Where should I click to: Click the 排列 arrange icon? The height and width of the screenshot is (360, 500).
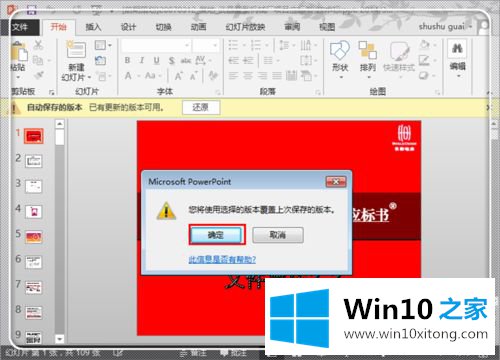tap(368, 50)
